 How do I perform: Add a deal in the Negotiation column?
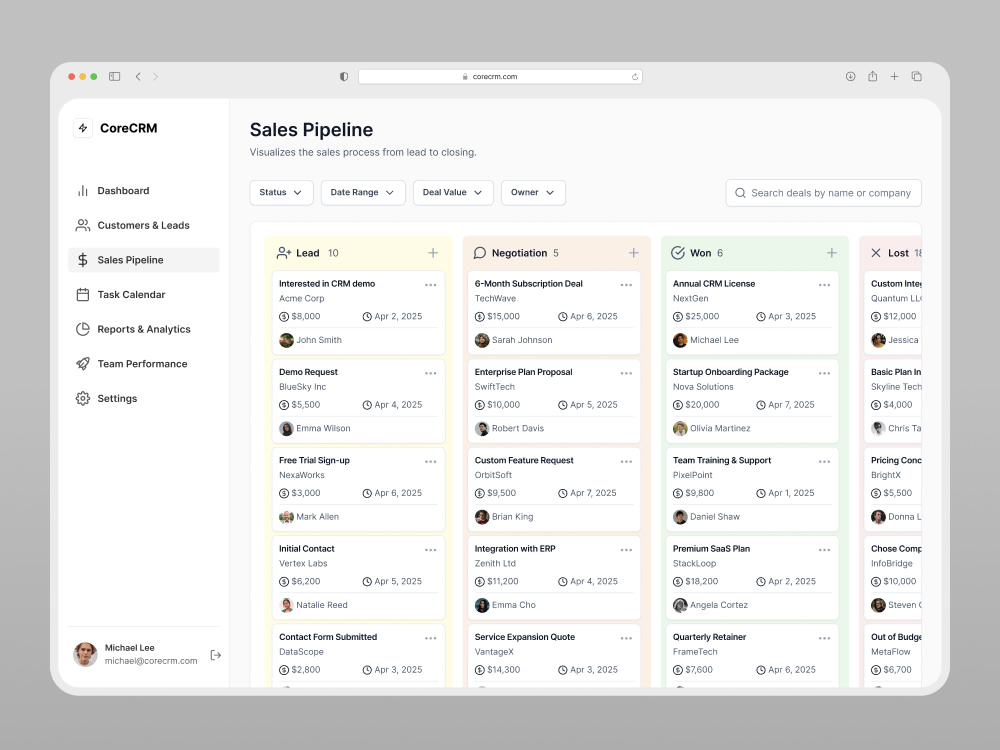point(633,253)
